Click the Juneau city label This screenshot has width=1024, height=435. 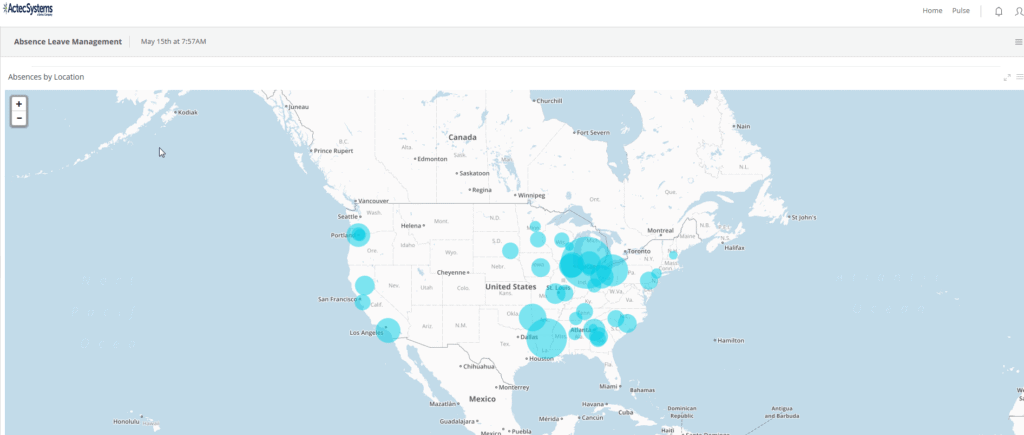click(298, 106)
